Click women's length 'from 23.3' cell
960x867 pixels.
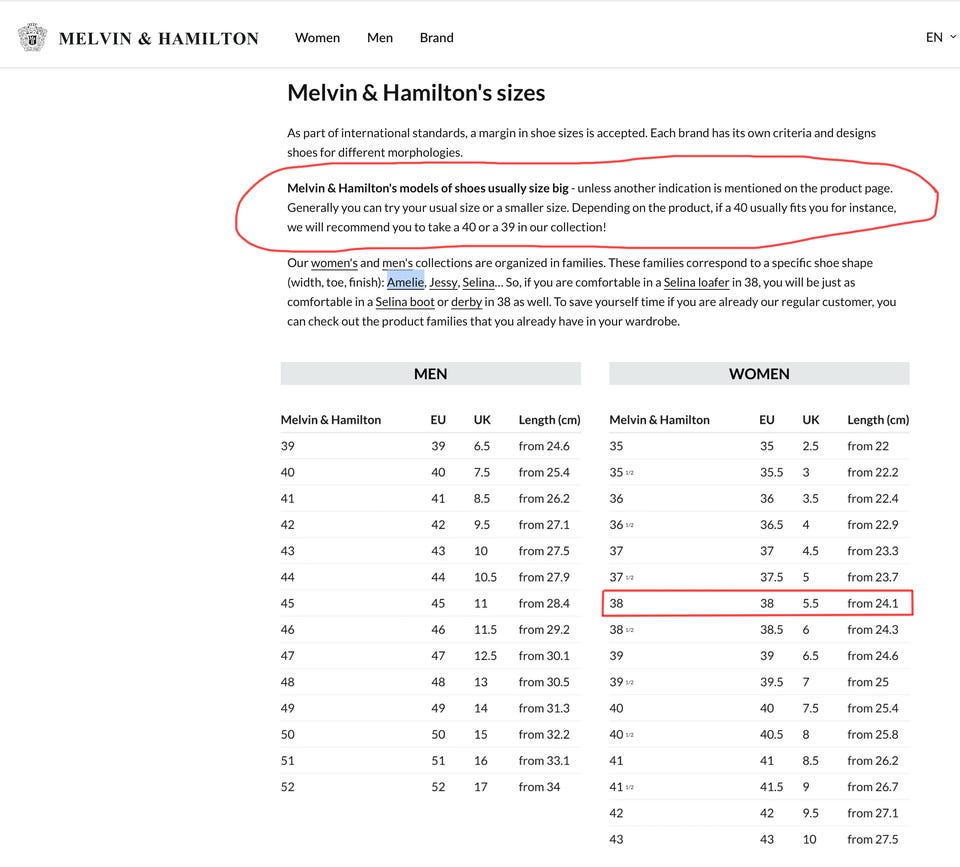[872, 551]
